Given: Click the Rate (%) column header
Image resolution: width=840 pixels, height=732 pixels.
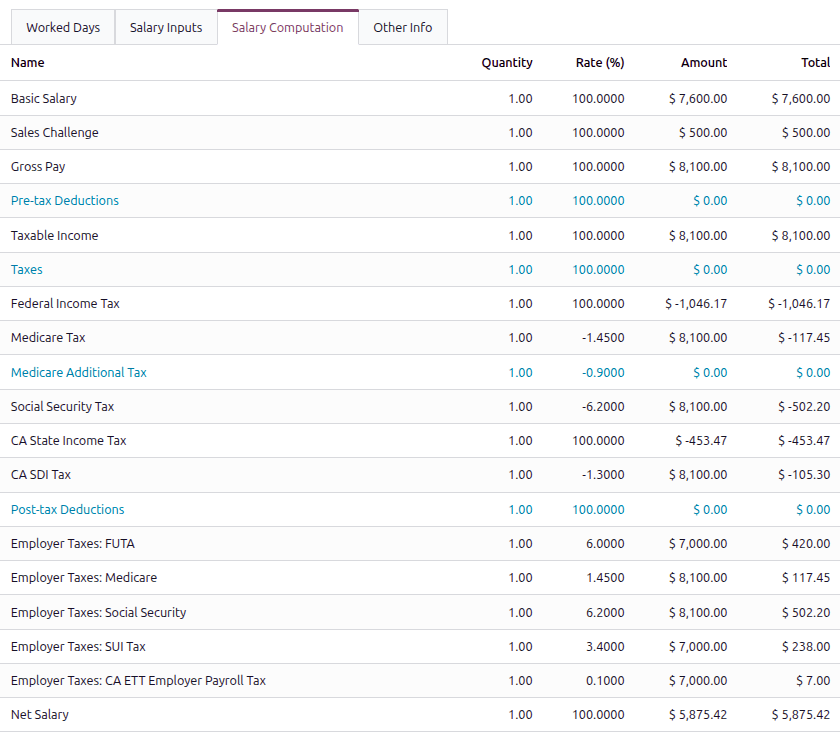Looking at the screenshot, I should (600, 63).
